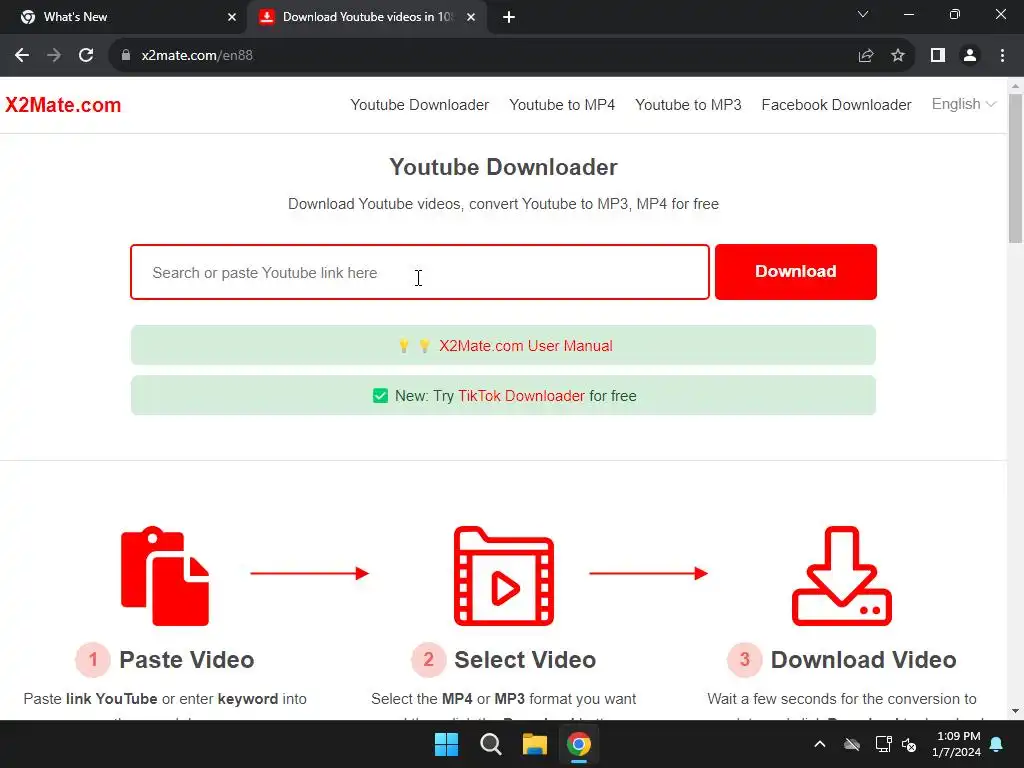Click the muted volume tray icon

[909, 744]
